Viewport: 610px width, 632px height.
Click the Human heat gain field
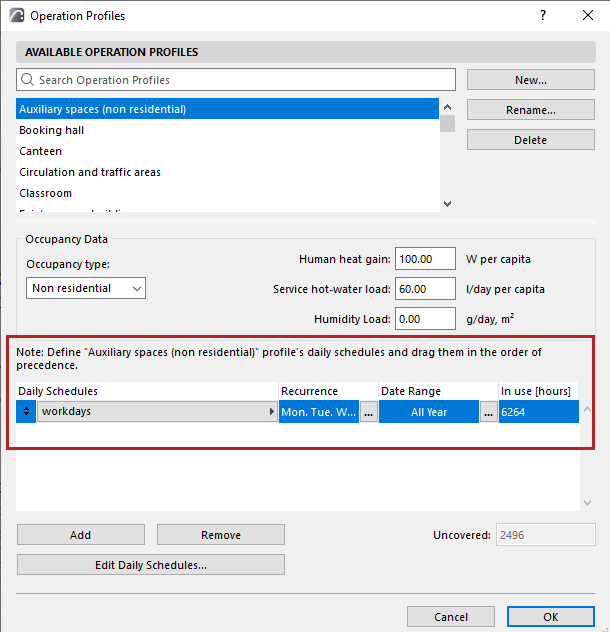click(x=425, y=259)
